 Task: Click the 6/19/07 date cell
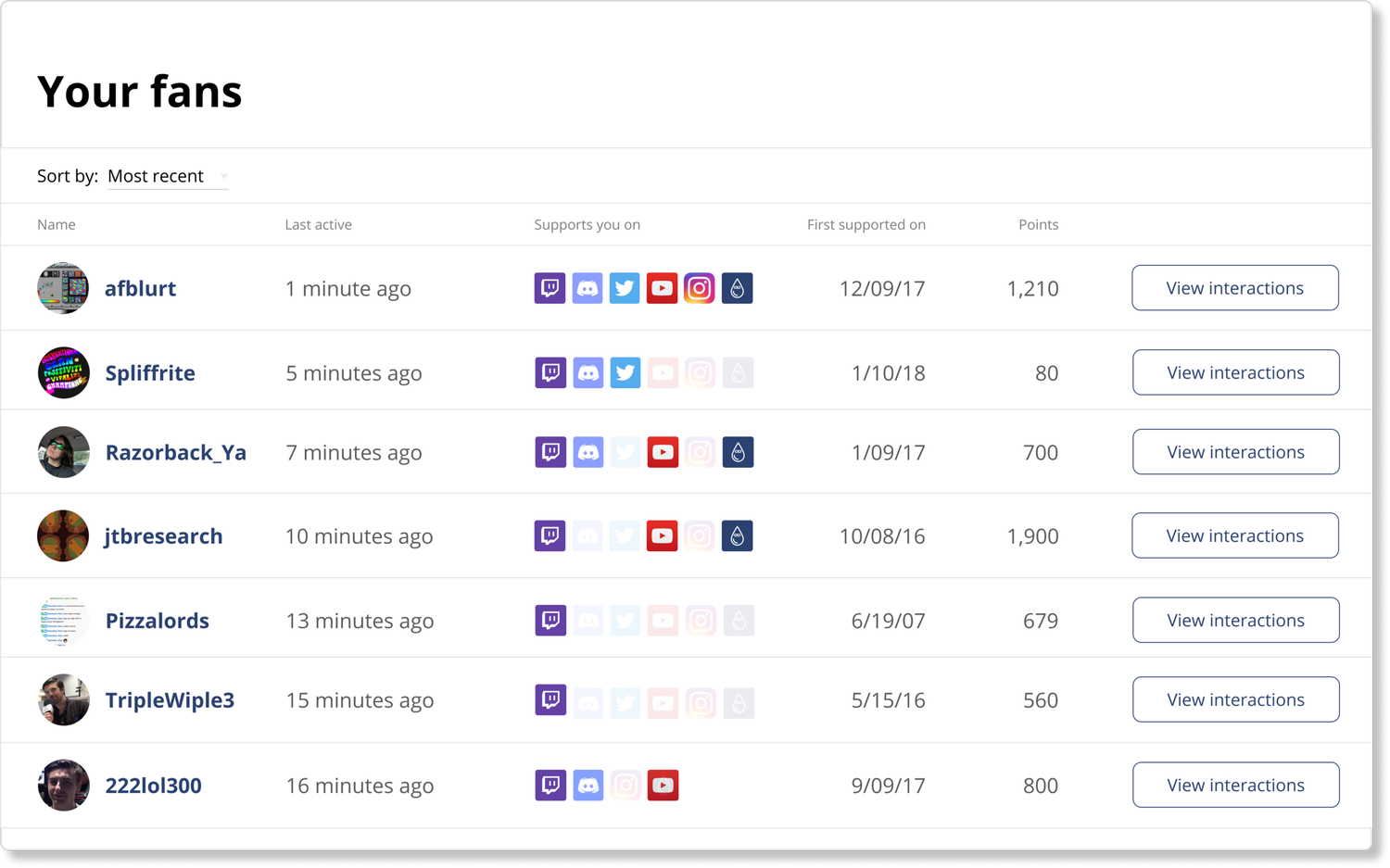point(889,620)
